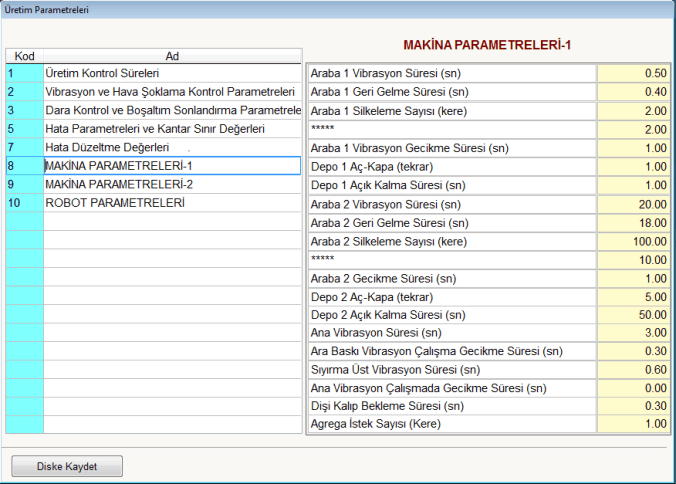
Task: Close the Üretim Parametreleri window
Action: tap(660, 10)
